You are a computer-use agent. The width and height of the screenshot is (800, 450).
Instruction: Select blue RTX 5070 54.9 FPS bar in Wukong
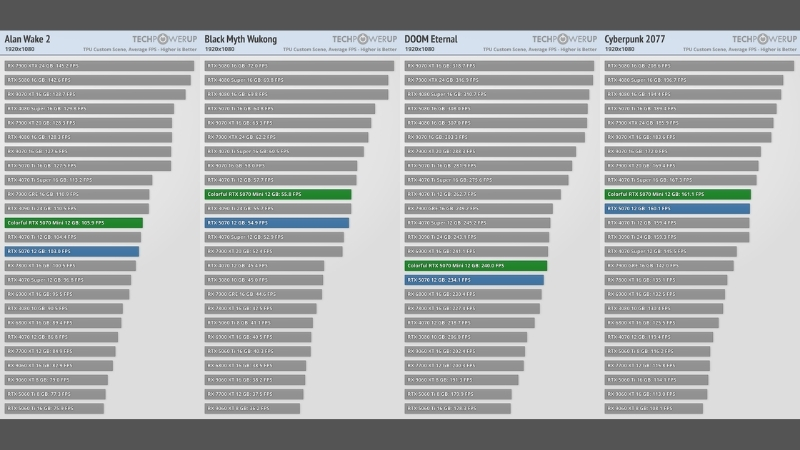pyautogui.click(x=277, y=223)
